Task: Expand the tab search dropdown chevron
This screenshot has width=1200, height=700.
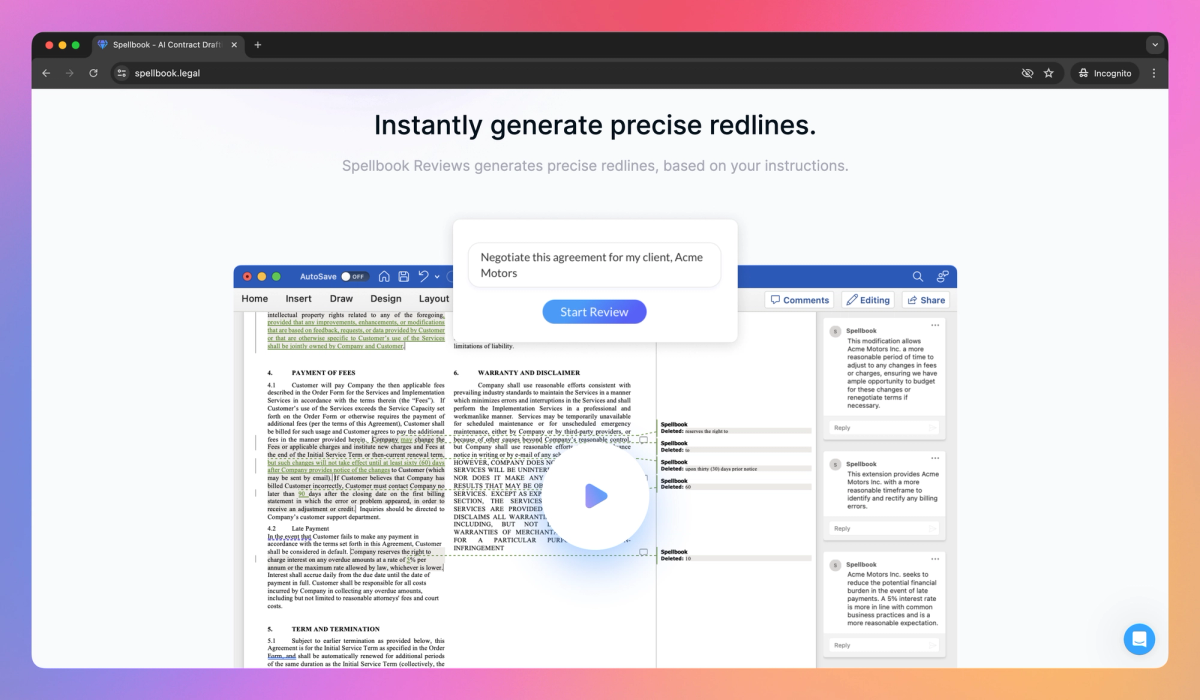Action: [1155, 45]
